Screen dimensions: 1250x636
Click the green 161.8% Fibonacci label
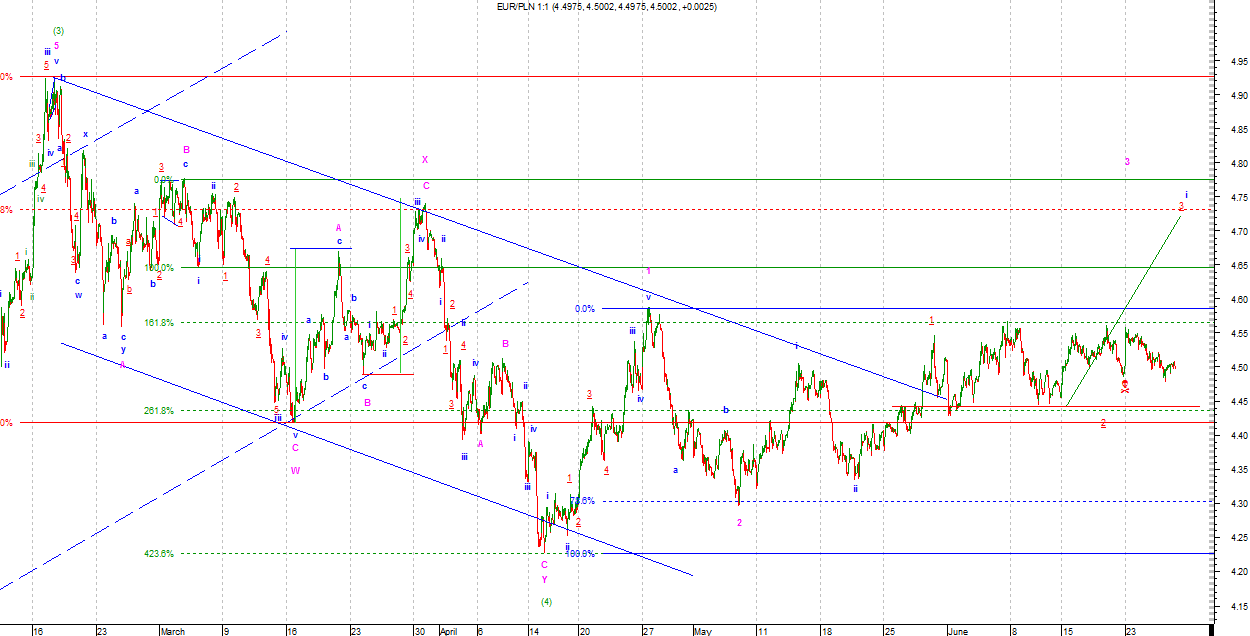[x=159, y=322]
